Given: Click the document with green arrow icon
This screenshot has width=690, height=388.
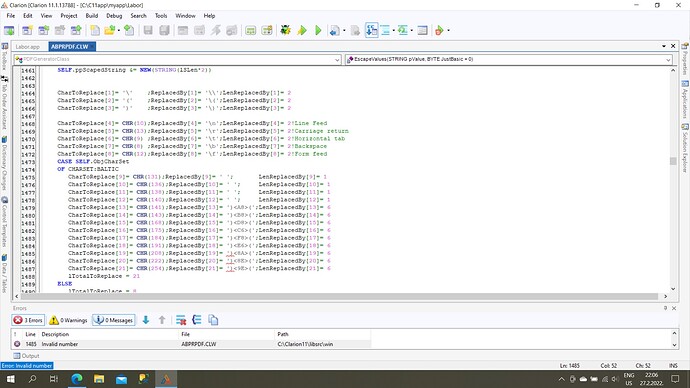Looking at the screenshot, I should [129, 30].
